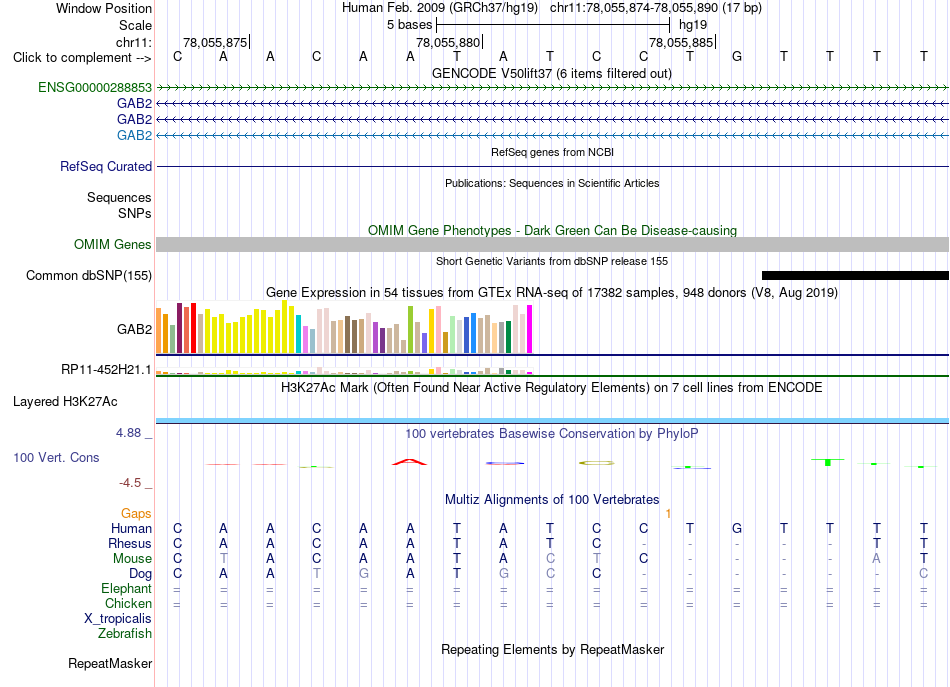Viewport: 950px width, 687px height.
Task: Click the RepeatMasker track label
Action: point(110,663)
